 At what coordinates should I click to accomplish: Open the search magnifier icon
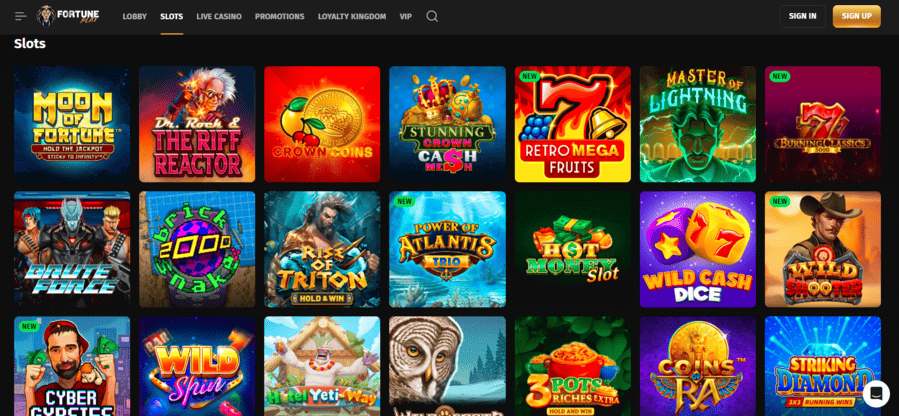coord(432,16)
